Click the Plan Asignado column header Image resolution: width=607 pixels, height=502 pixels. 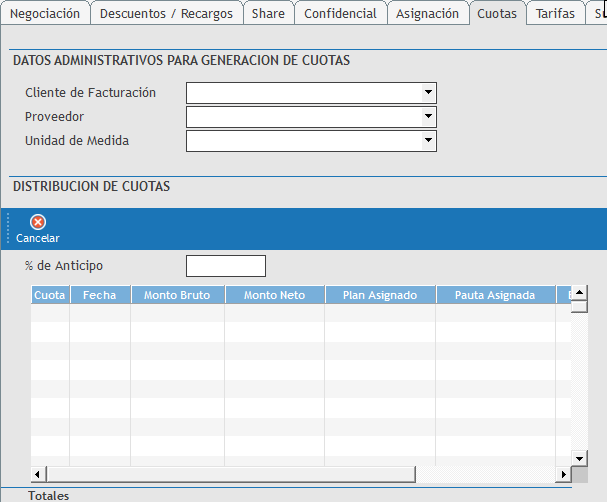379,295
